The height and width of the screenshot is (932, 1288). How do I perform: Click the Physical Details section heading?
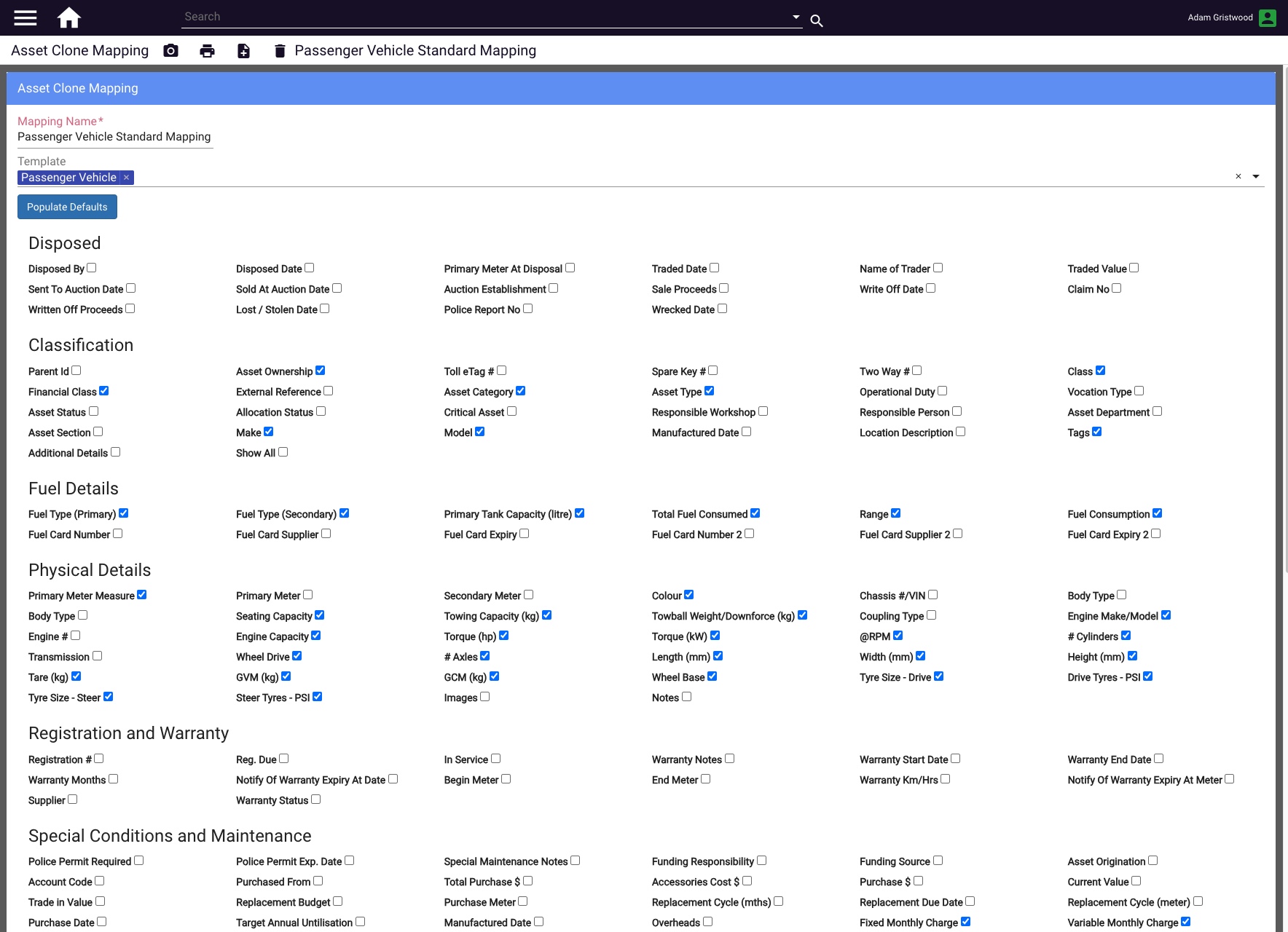tap(90, 570)
